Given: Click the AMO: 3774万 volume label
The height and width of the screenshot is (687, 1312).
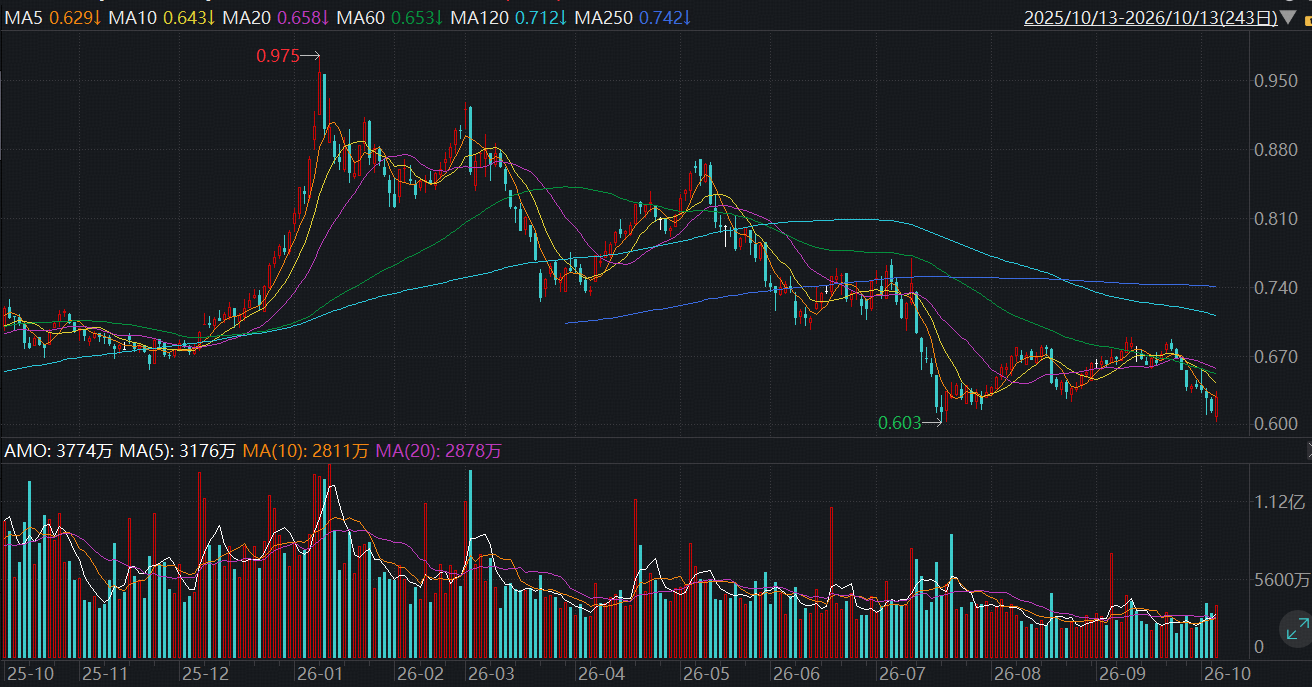Looking at the screenshot, I should click(59, 451).
